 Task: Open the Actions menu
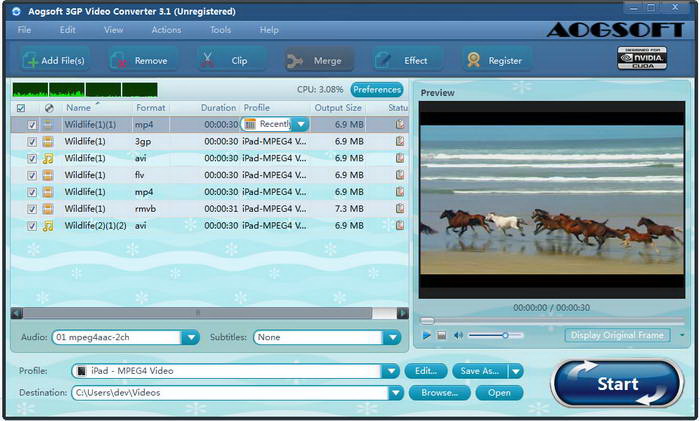[166, 30]
